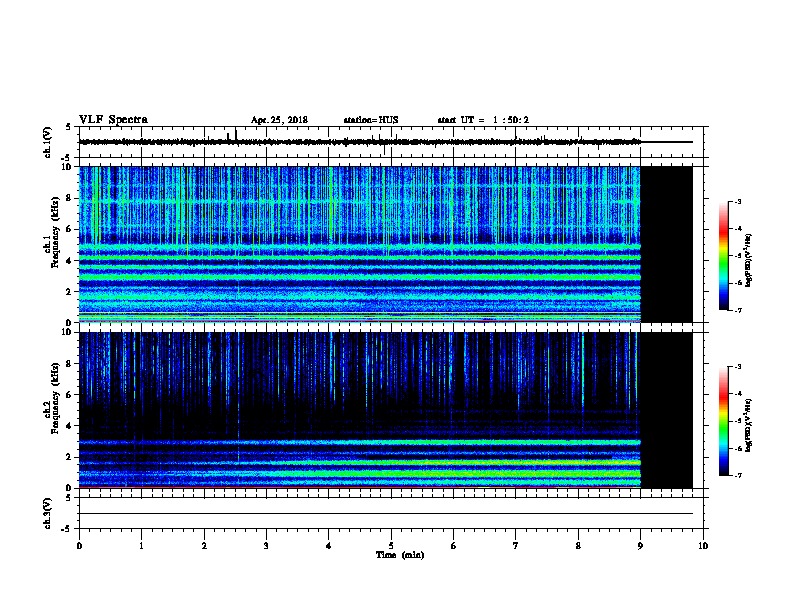The width and height of the screenshot is (792, 612).
Task: Click the ch.1 spectrogram plot
Action: pos(385,244)
